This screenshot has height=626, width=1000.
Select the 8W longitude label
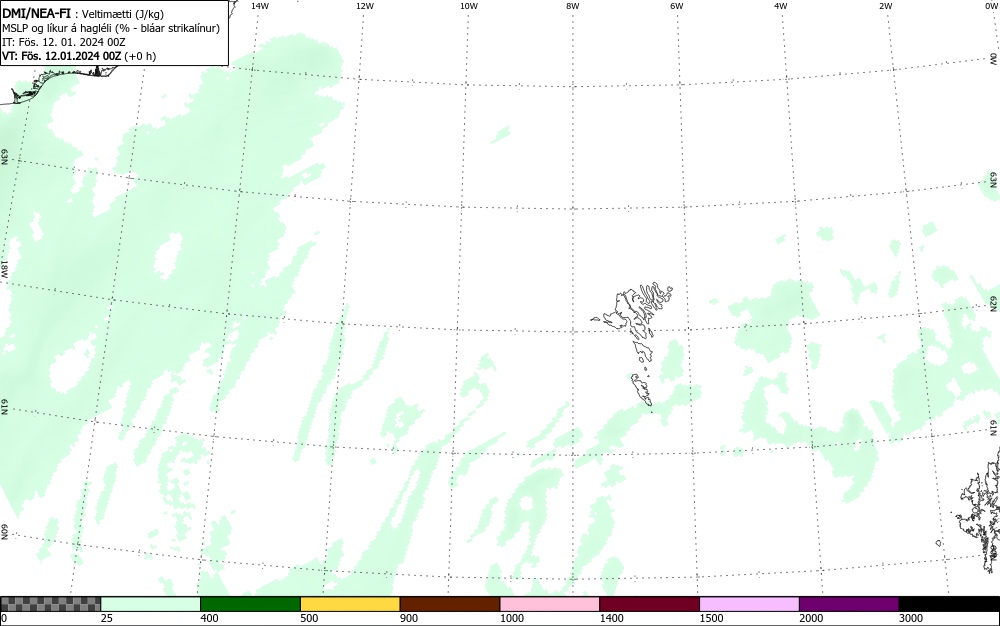[x=572, y=6]
